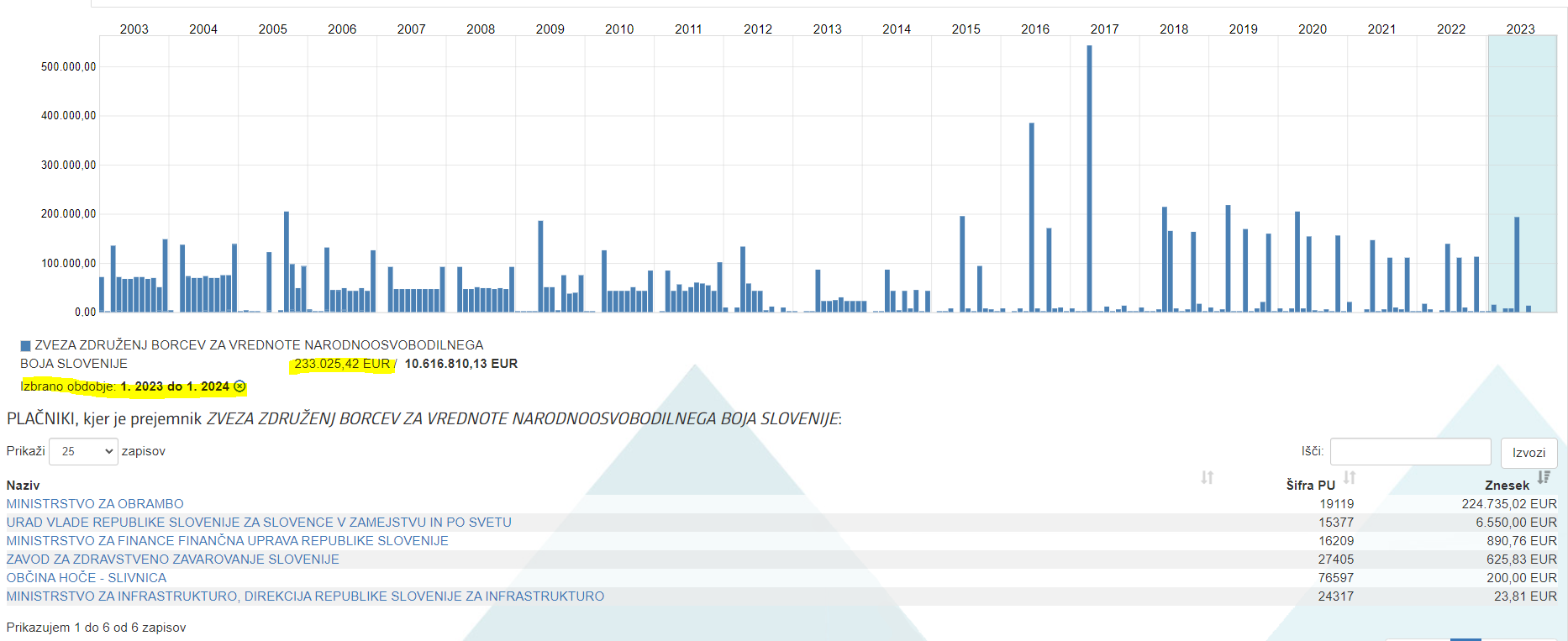Viewport: 1568px width, 641px height.
Task: Focus the Išči search field
Action: (1410, 451)
